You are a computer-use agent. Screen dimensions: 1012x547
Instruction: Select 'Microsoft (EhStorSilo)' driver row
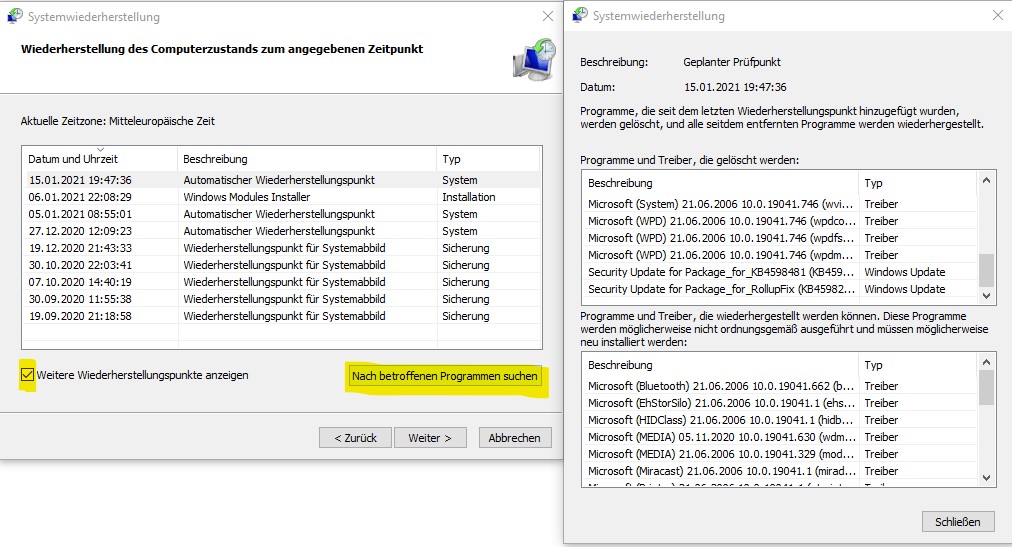coord(780,403)
